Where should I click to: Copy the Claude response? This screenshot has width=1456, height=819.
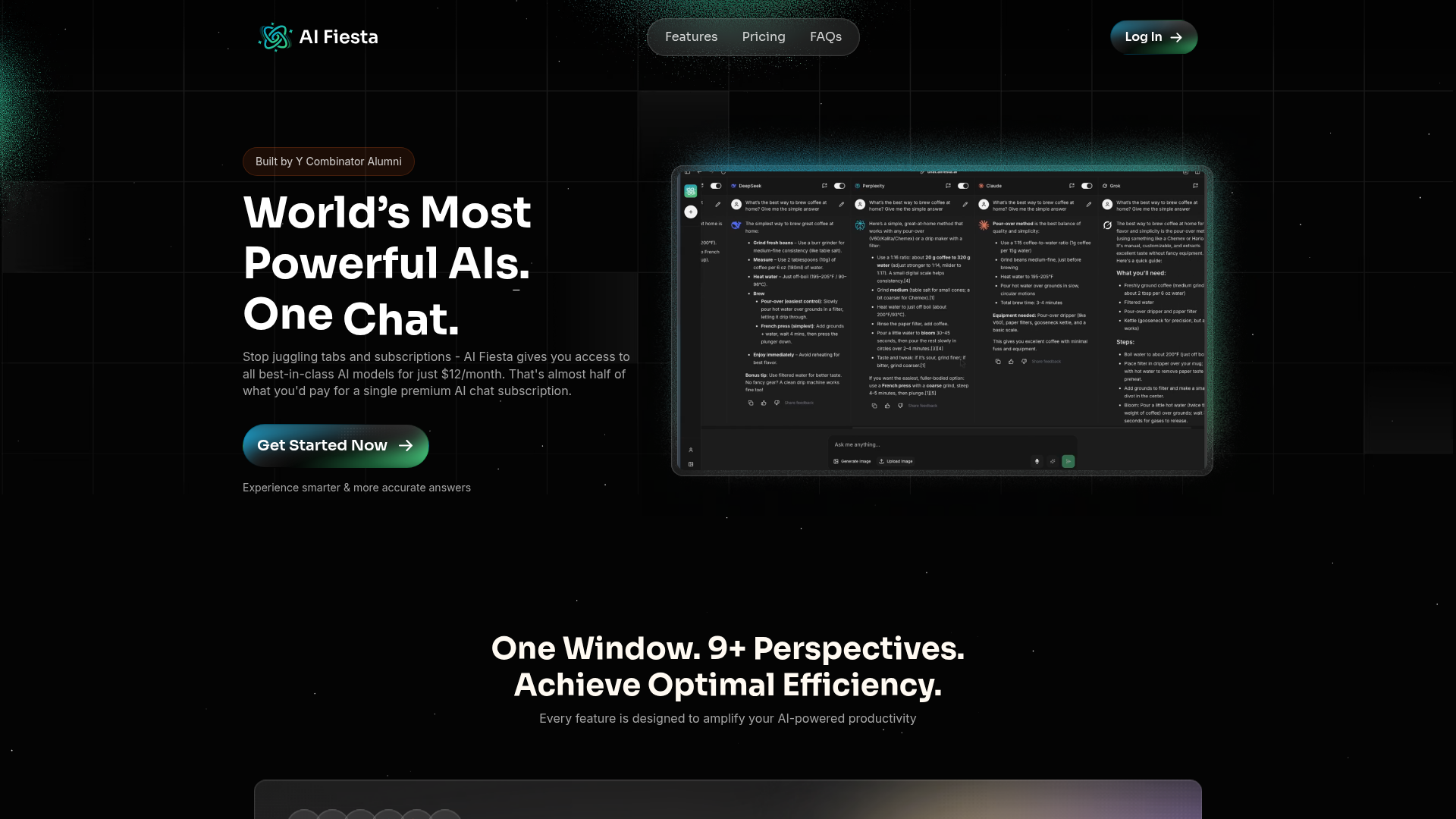pos(998,362)
